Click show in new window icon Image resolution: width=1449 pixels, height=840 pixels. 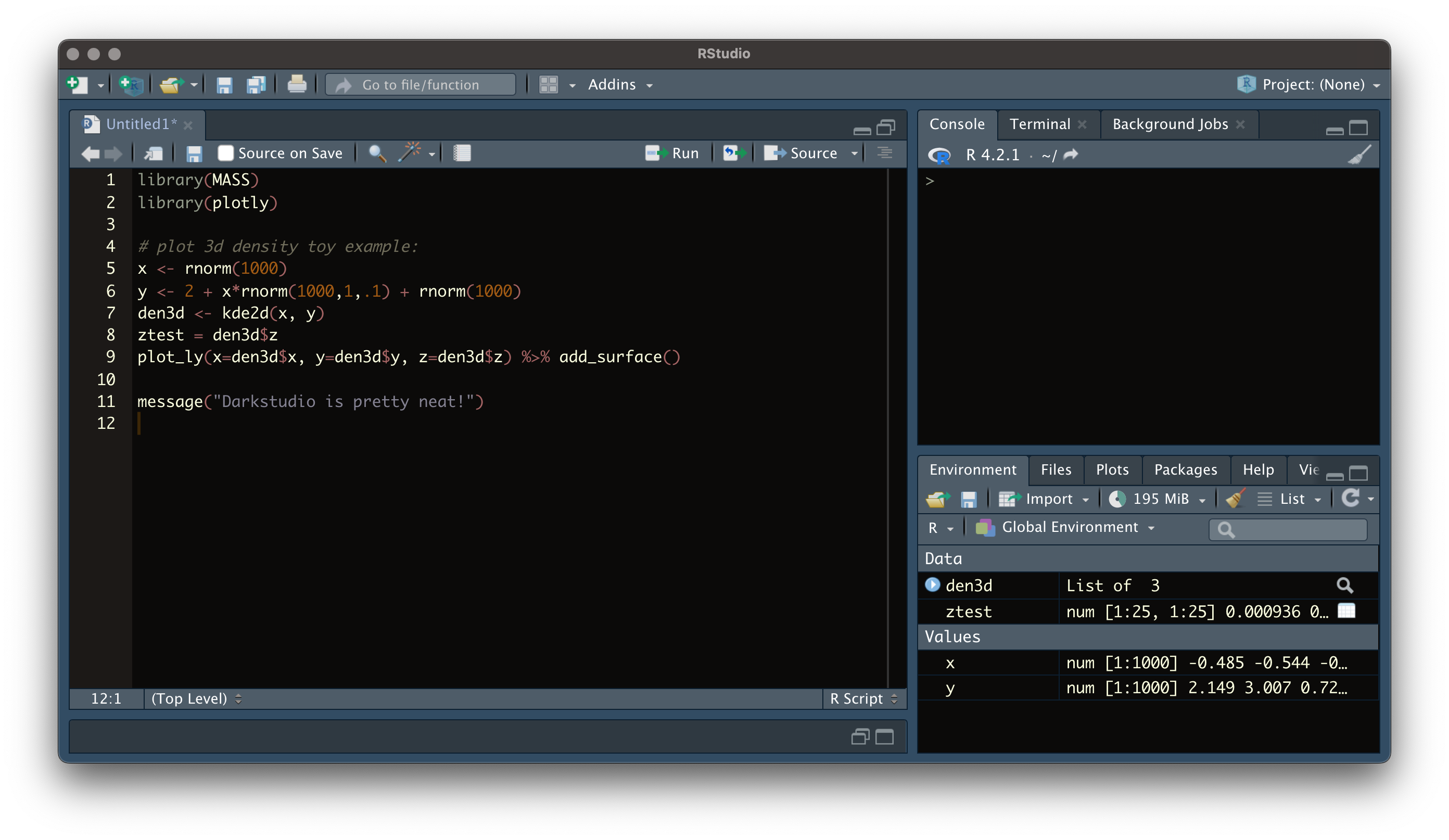tap(153, 153)
